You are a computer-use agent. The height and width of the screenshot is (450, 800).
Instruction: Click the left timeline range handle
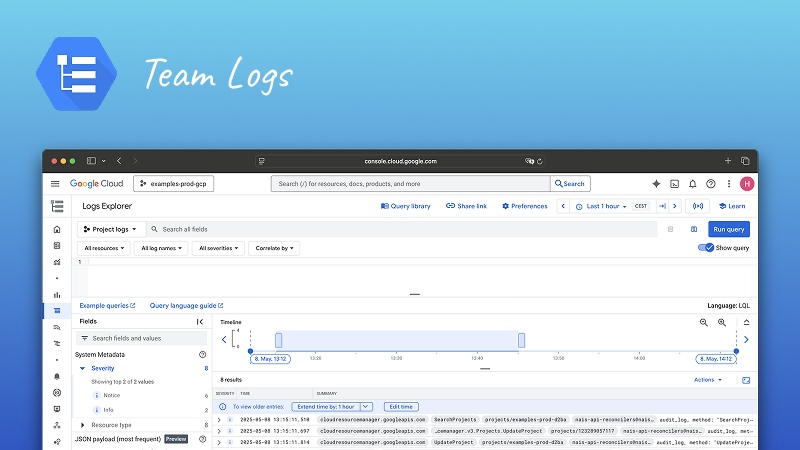click(278, 340)
